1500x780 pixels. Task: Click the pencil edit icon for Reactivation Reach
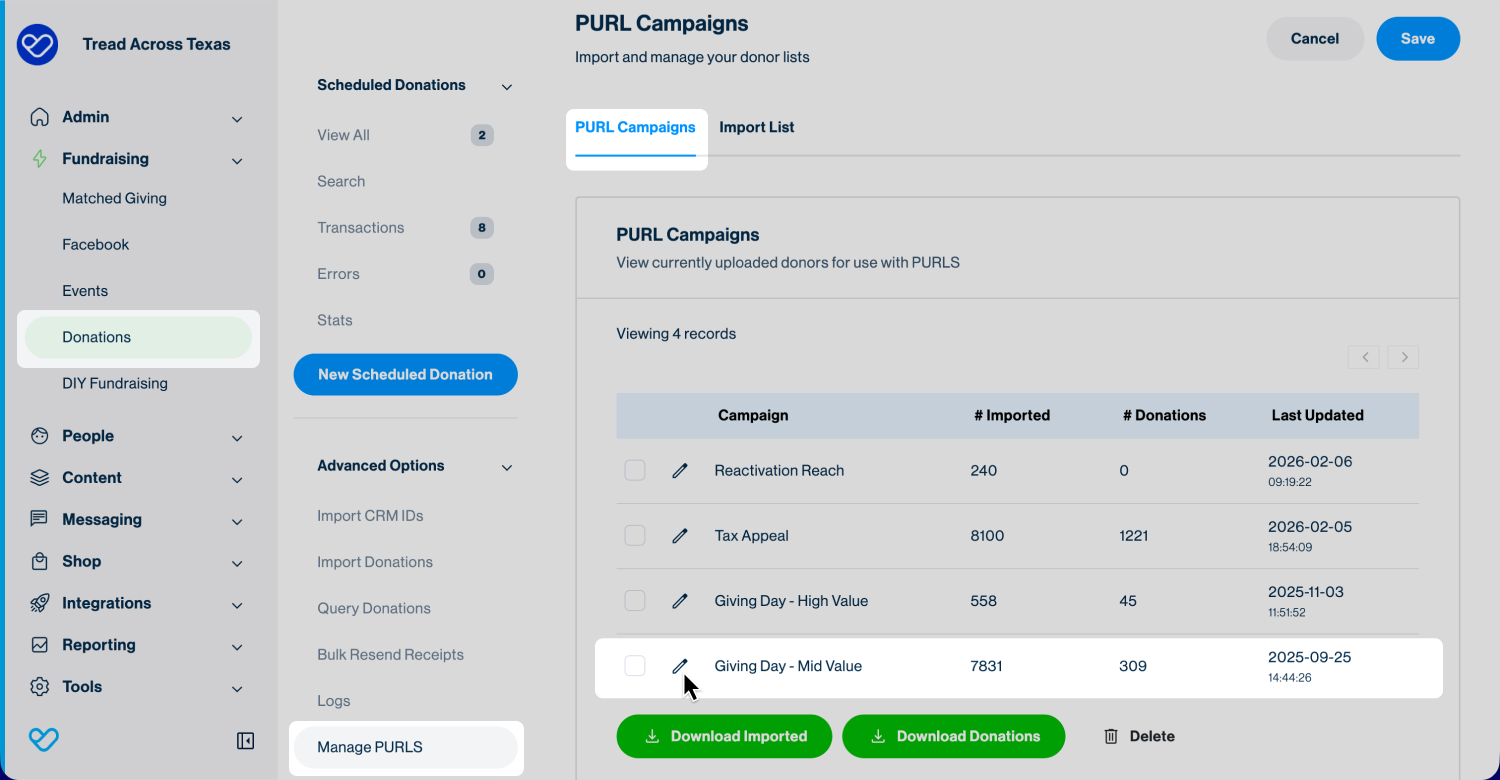tap(680, 471)
